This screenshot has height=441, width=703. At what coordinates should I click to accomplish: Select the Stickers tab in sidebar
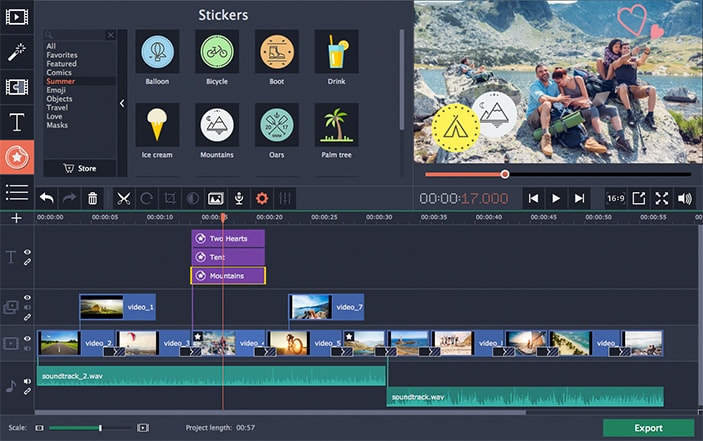pos(17,157)
